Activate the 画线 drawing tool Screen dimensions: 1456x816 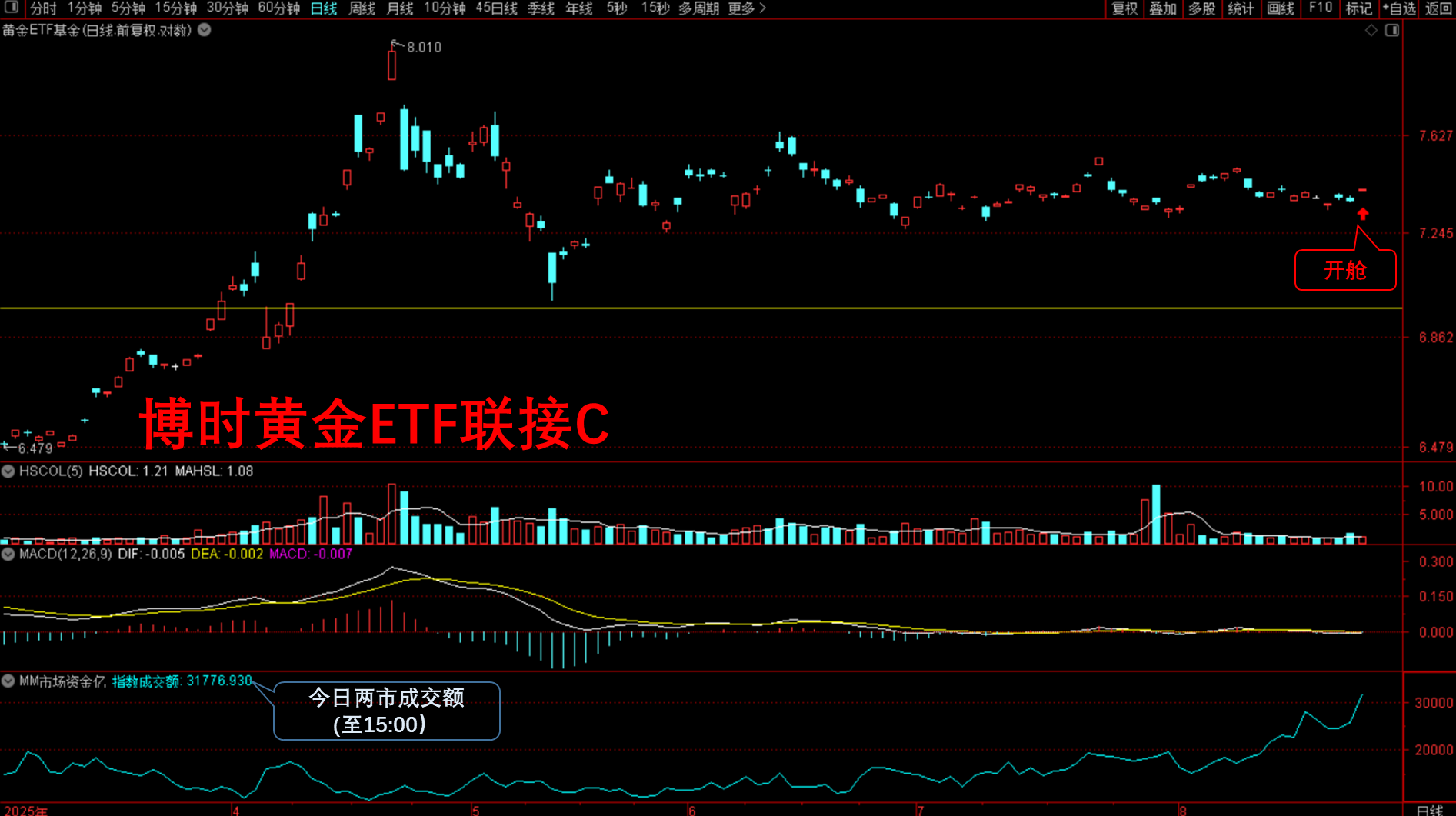click(x=1281, y=8)
